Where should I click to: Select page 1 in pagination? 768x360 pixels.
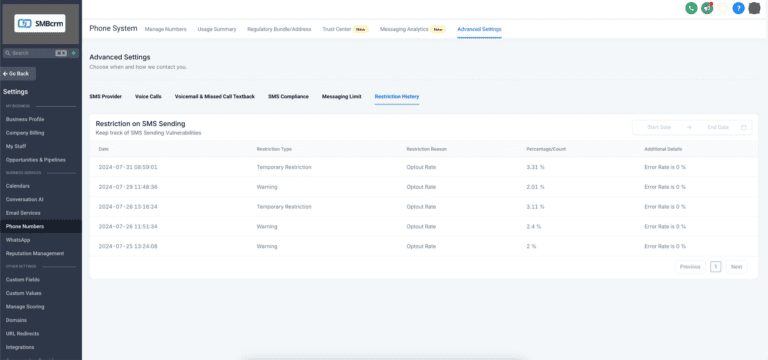pos(716,267)
